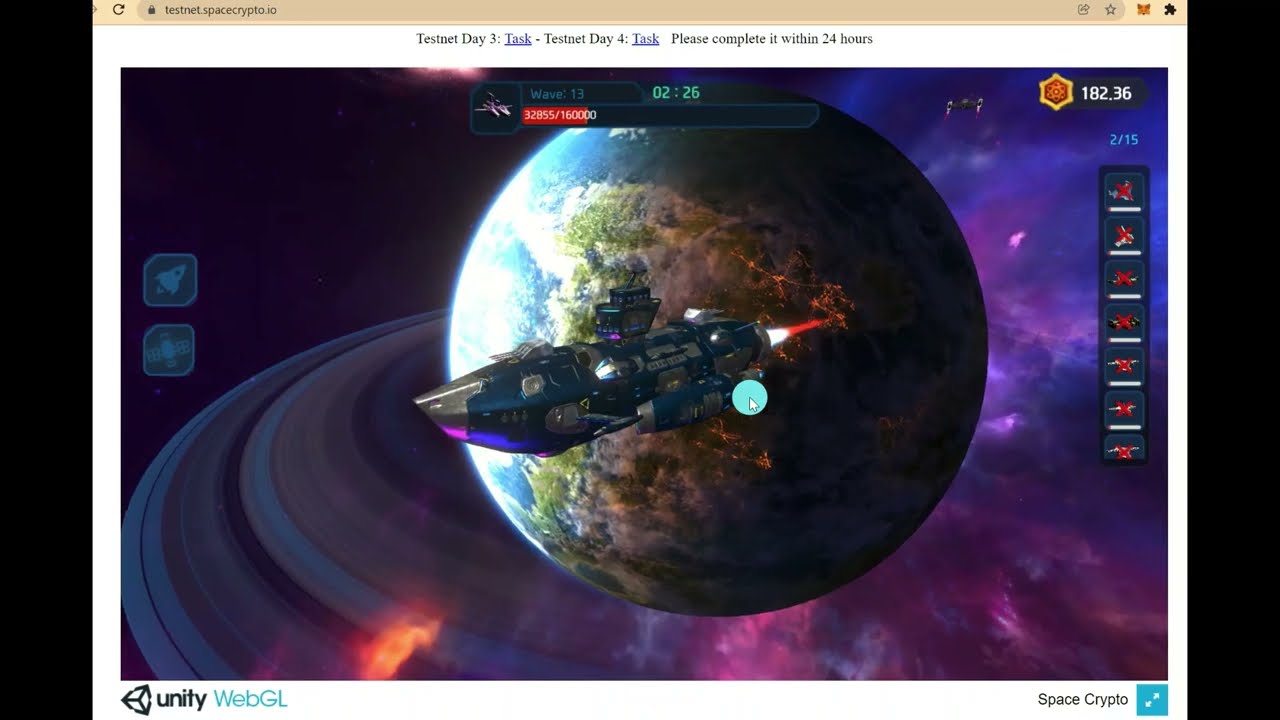Click the Wave: 13 label

(557, 94)
